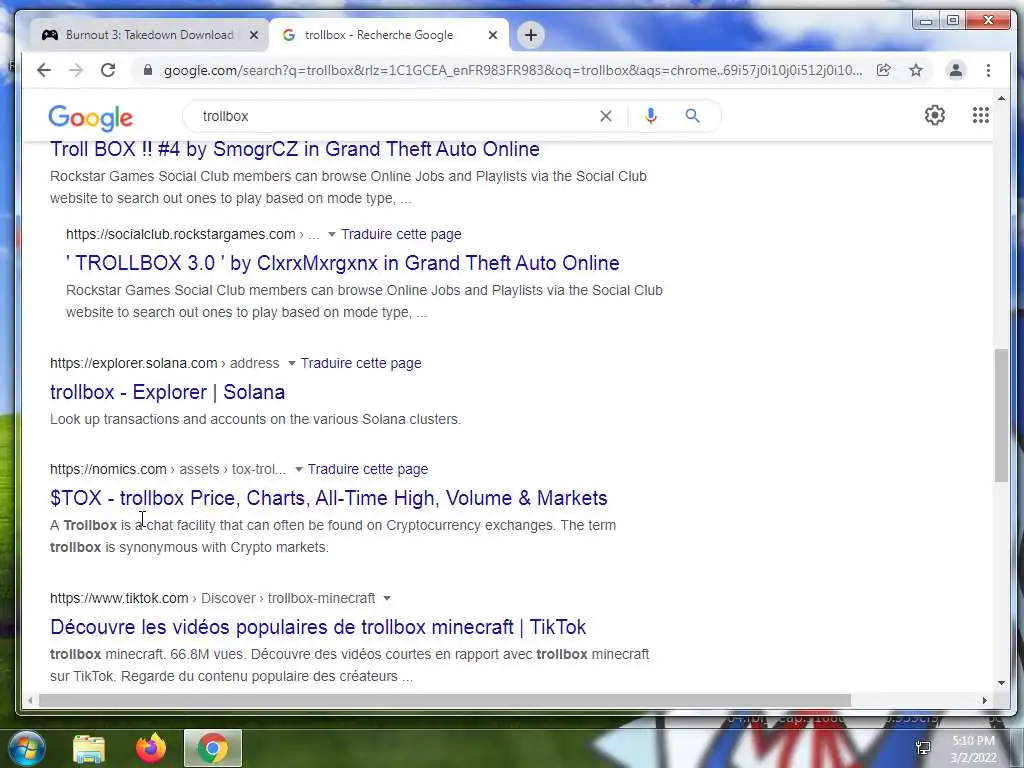Translate the socialclub.rockstargames.com result page
This screenshot has width=1024, height=768.
(x=401, y=234)
